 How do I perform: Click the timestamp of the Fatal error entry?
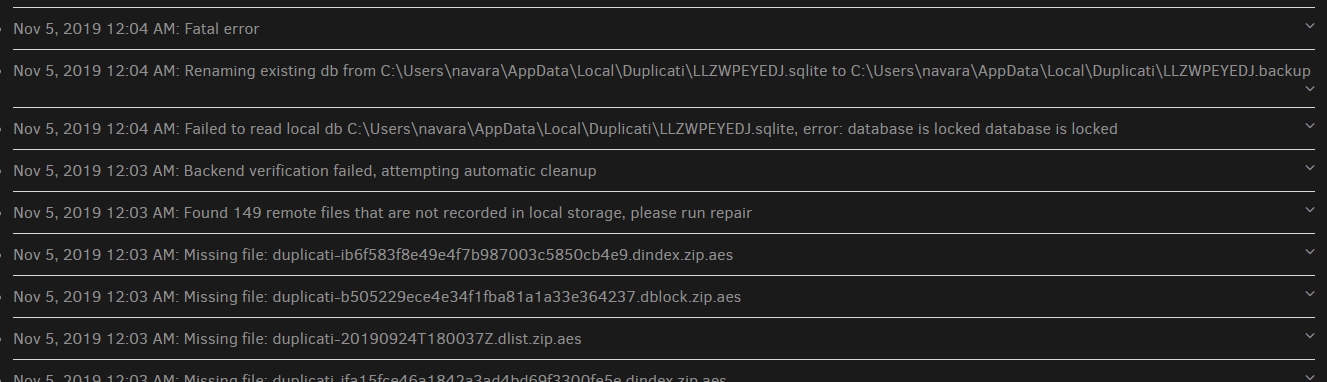(95, 29)
